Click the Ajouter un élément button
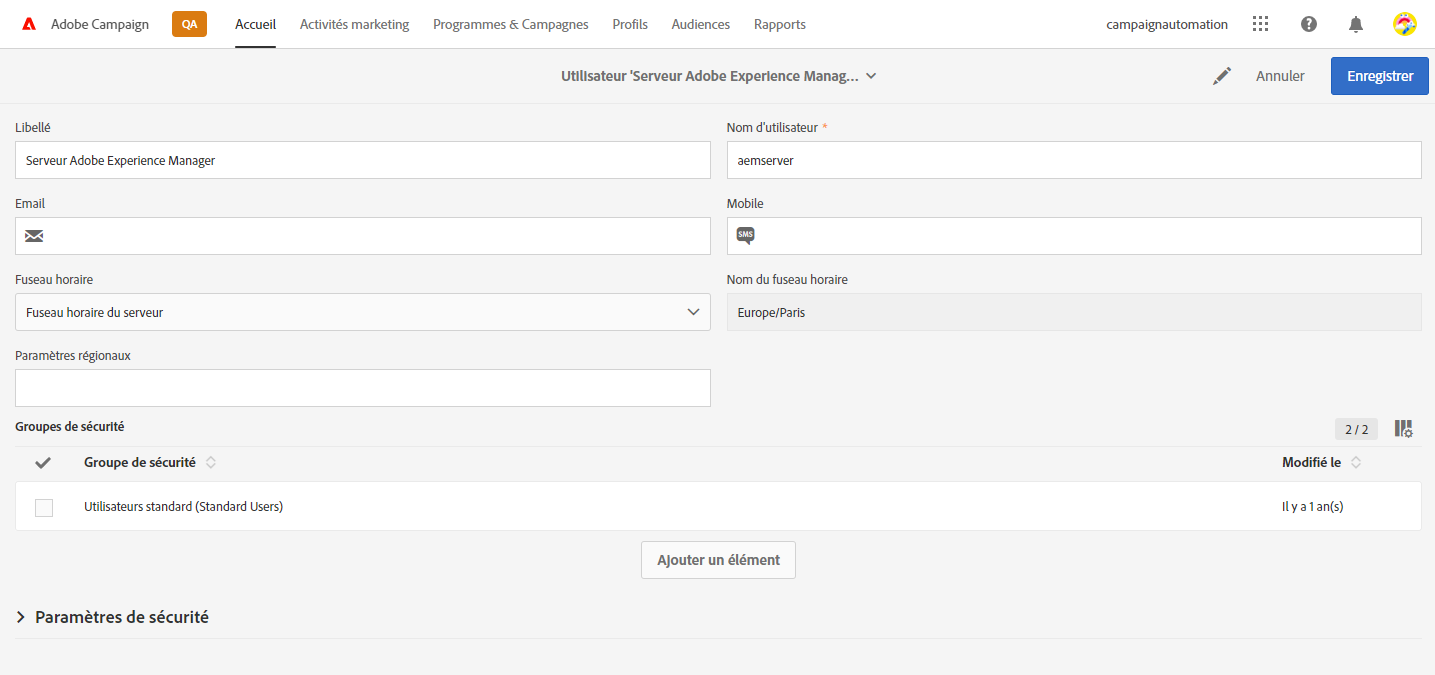 (718, 560)
